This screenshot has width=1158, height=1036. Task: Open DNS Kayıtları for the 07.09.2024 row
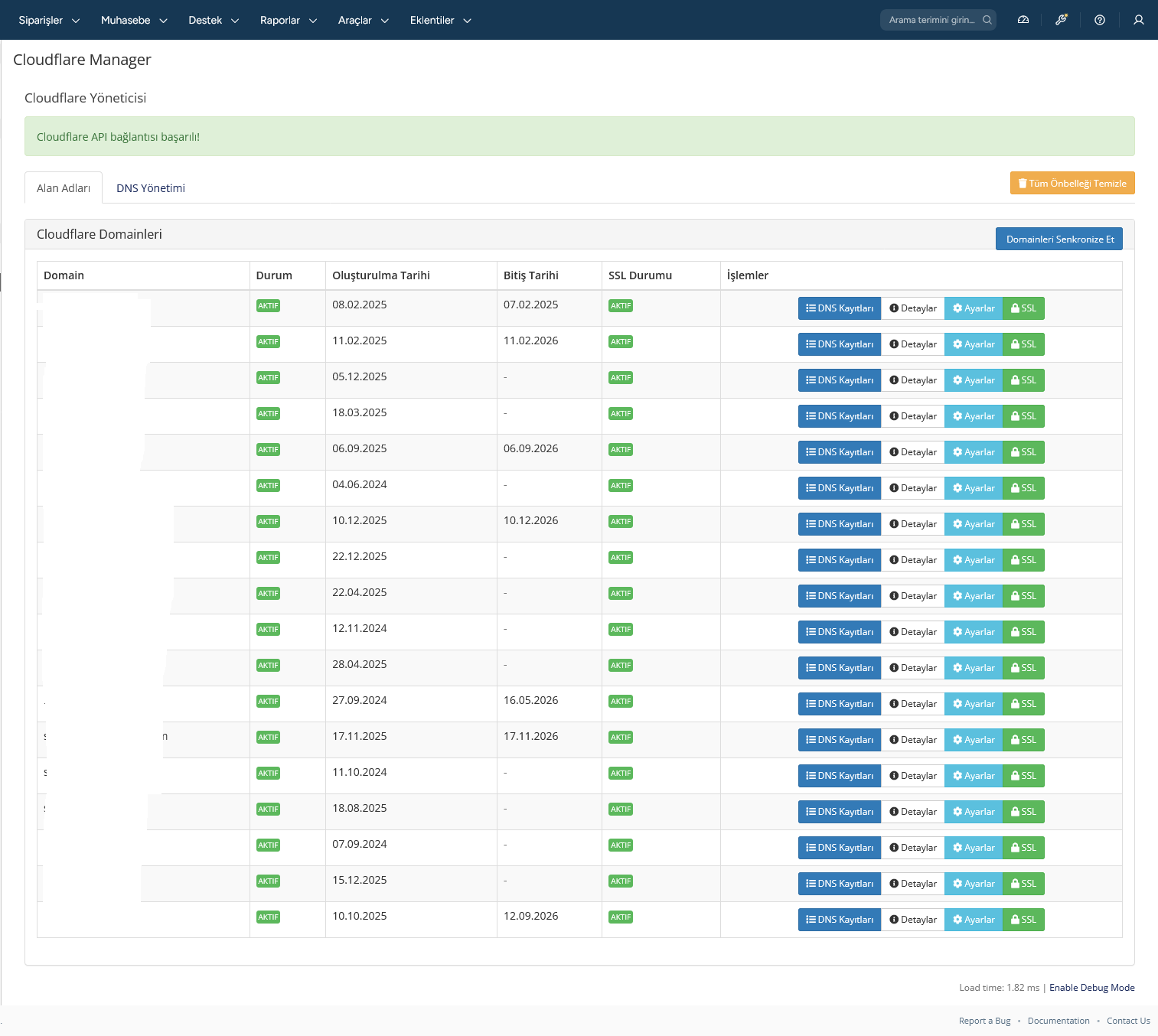[x=840, y=848]
